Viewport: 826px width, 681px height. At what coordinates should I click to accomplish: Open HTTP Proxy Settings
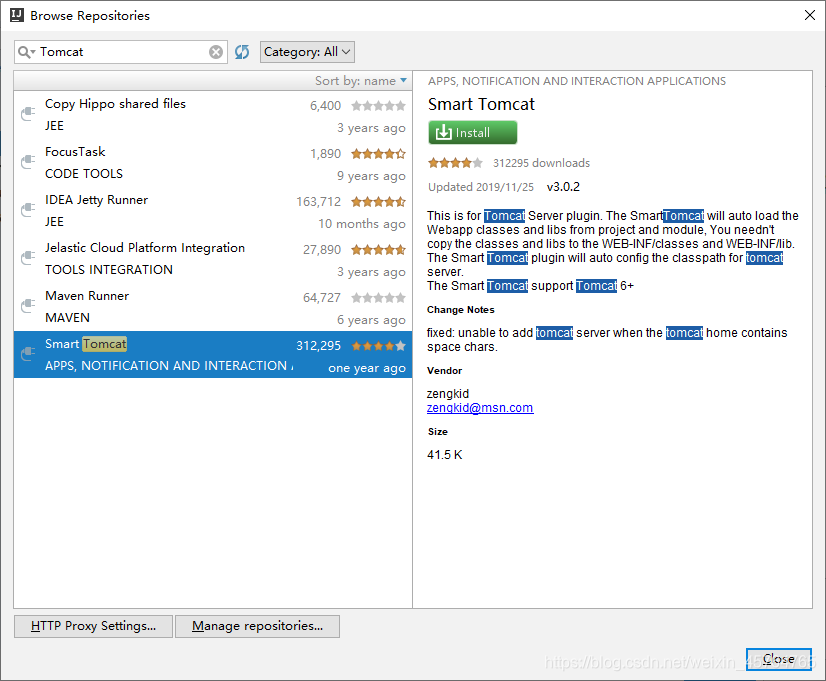pos(93,626)
